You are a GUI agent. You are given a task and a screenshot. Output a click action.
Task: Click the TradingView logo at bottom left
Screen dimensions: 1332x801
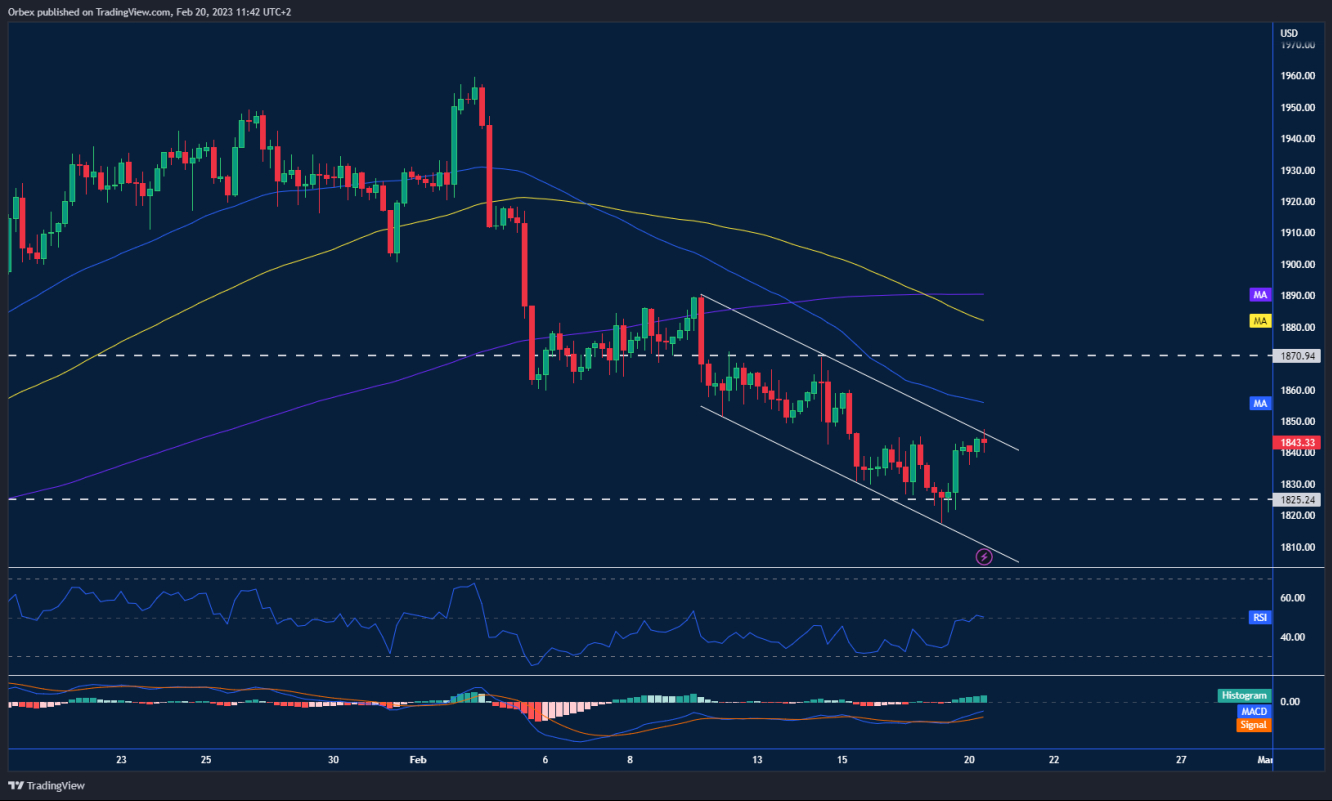point(47,785)
